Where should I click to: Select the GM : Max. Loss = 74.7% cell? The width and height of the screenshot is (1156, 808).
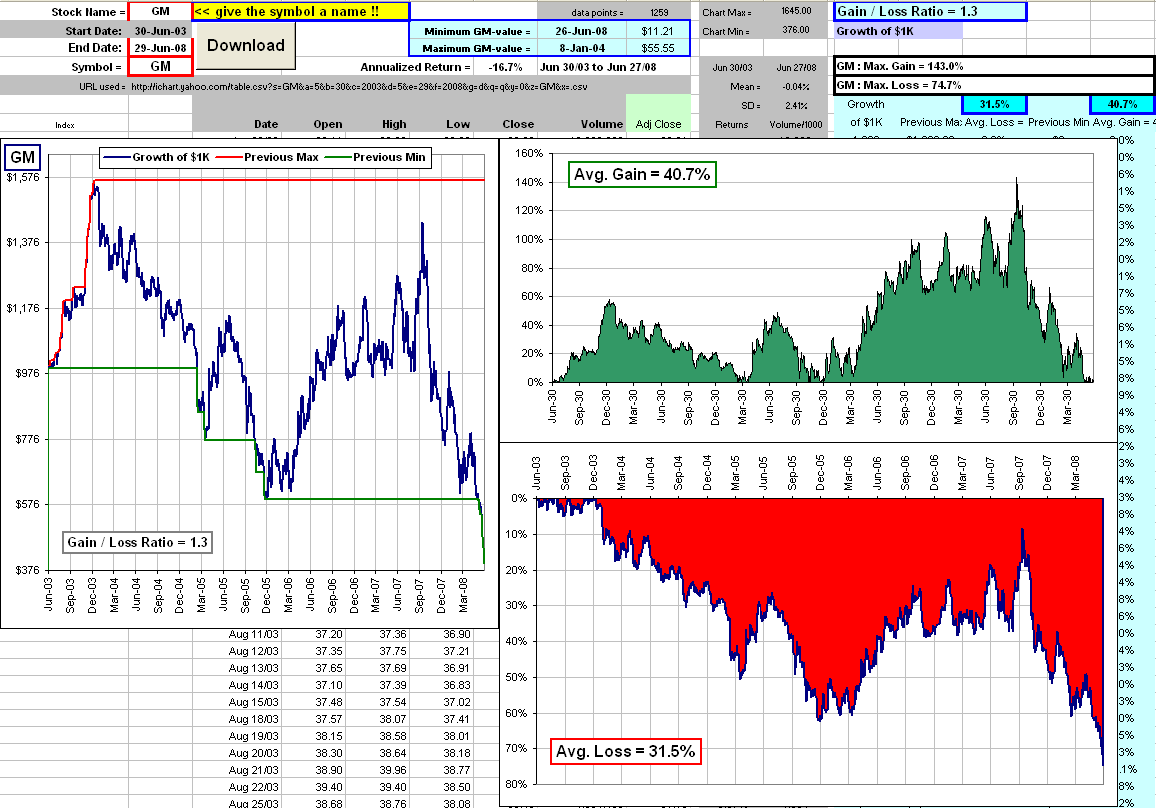click(x=993, y=85)
